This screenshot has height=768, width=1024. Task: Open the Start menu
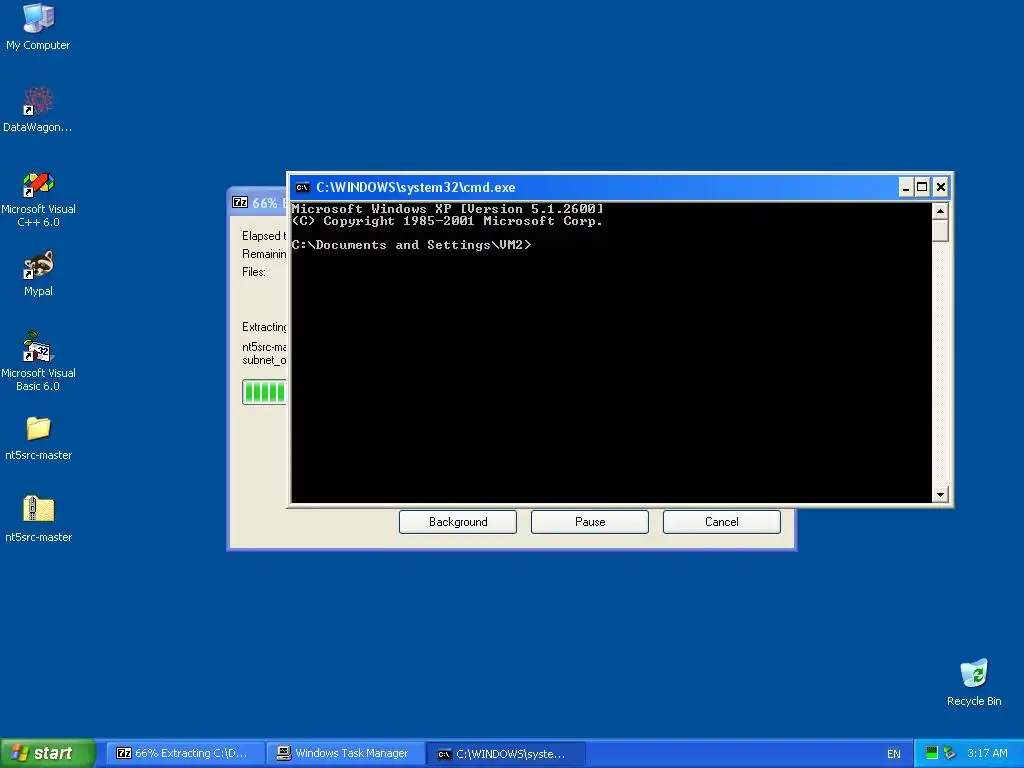click(47, 753)
